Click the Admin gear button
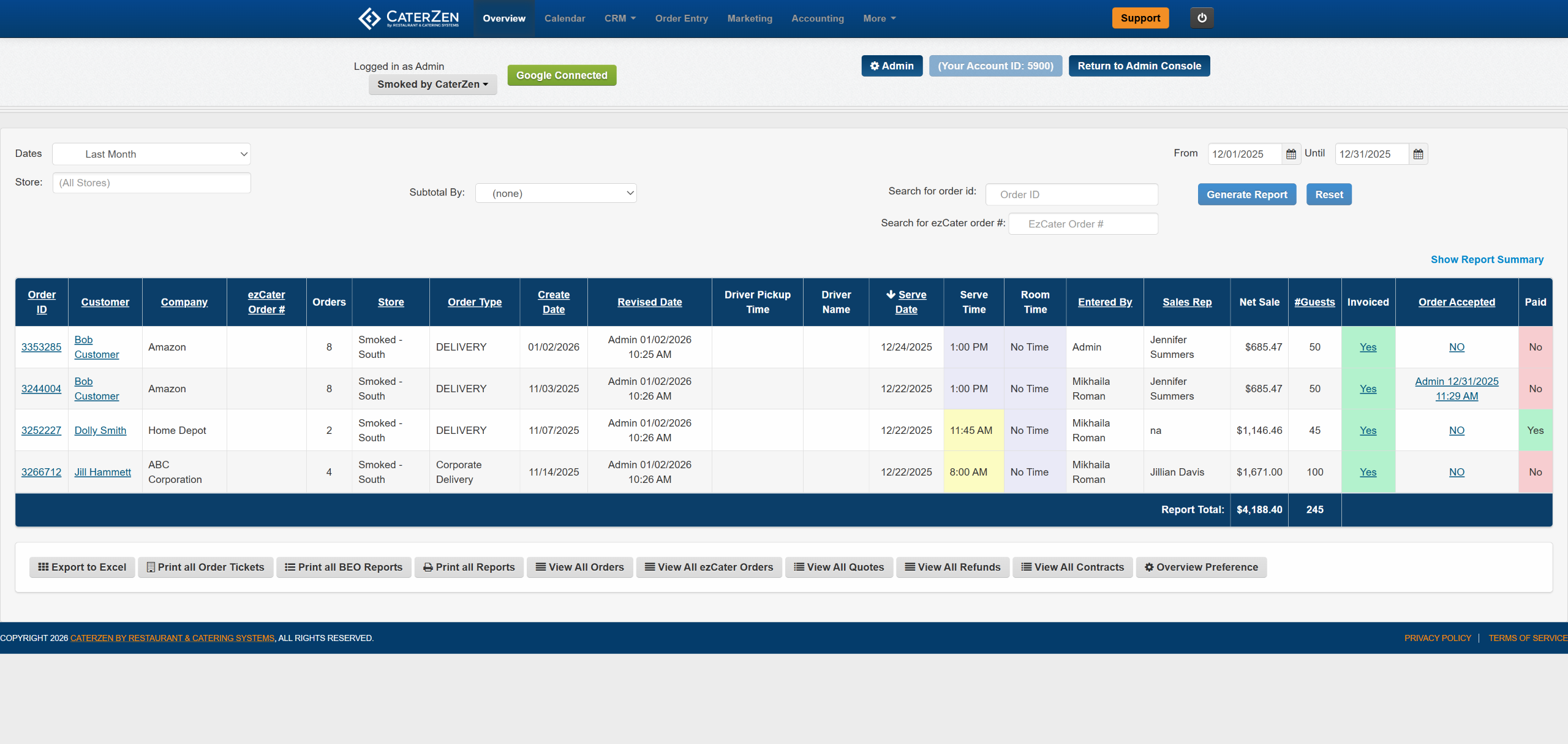The height and width of the screenshot is (744, 1568). point(892,66)
